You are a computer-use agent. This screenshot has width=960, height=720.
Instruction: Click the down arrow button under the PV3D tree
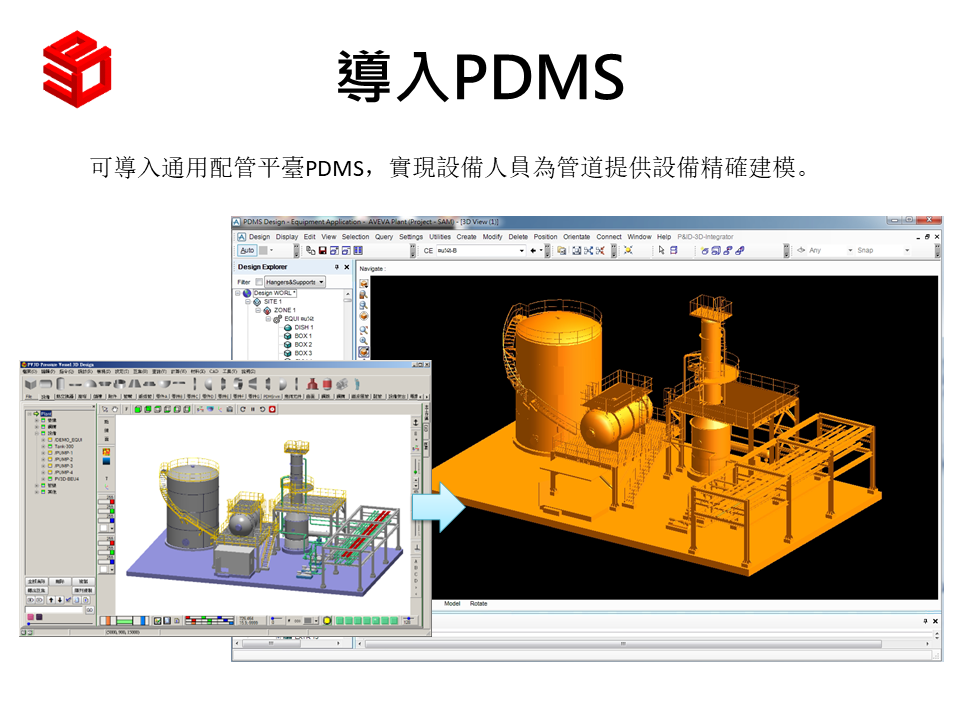coord(59,600)
